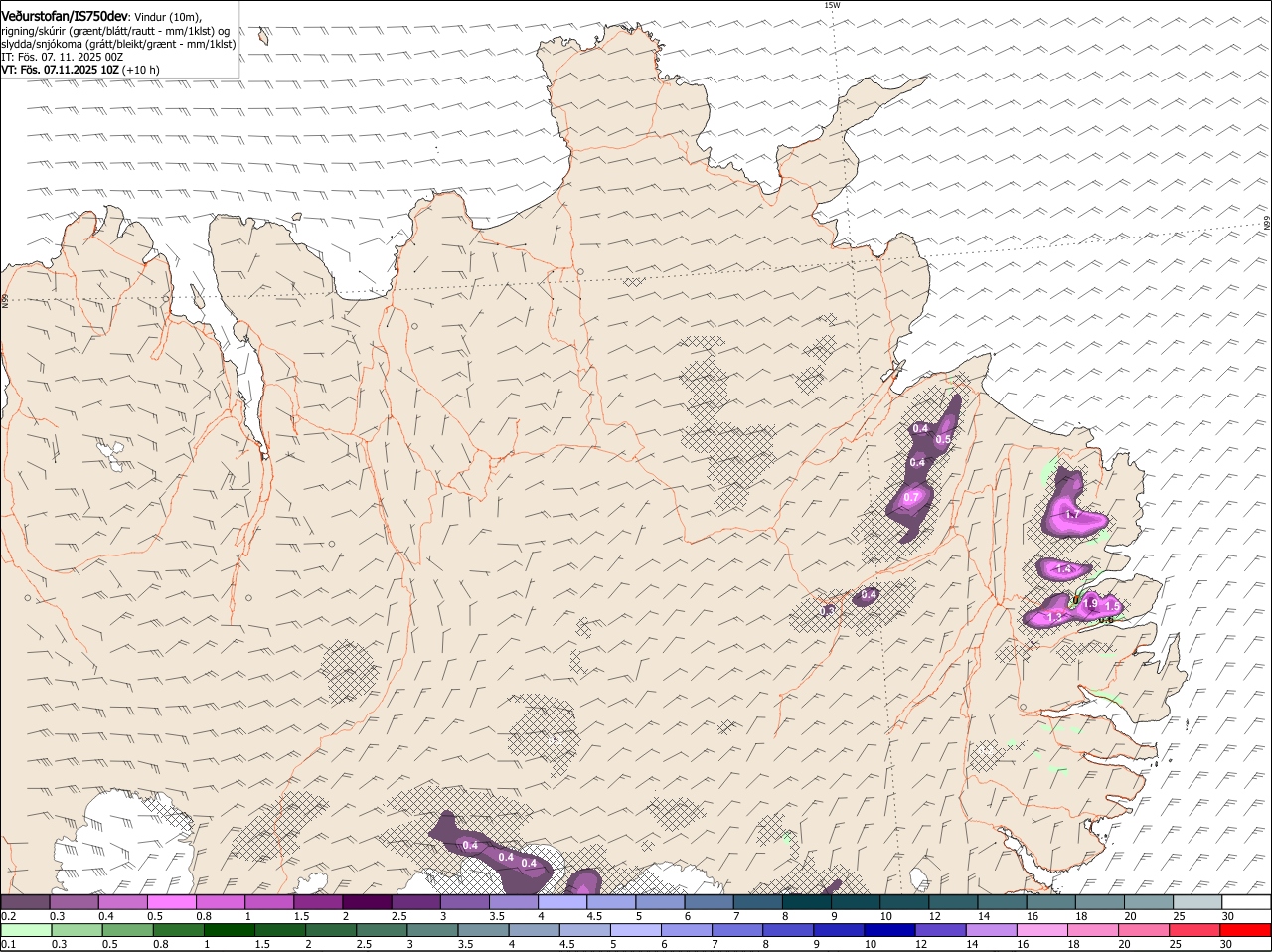Click the rain legend swatch between 4 and 4.5
The width and height of the screenshot is (1272, 952).
(534, 930)
